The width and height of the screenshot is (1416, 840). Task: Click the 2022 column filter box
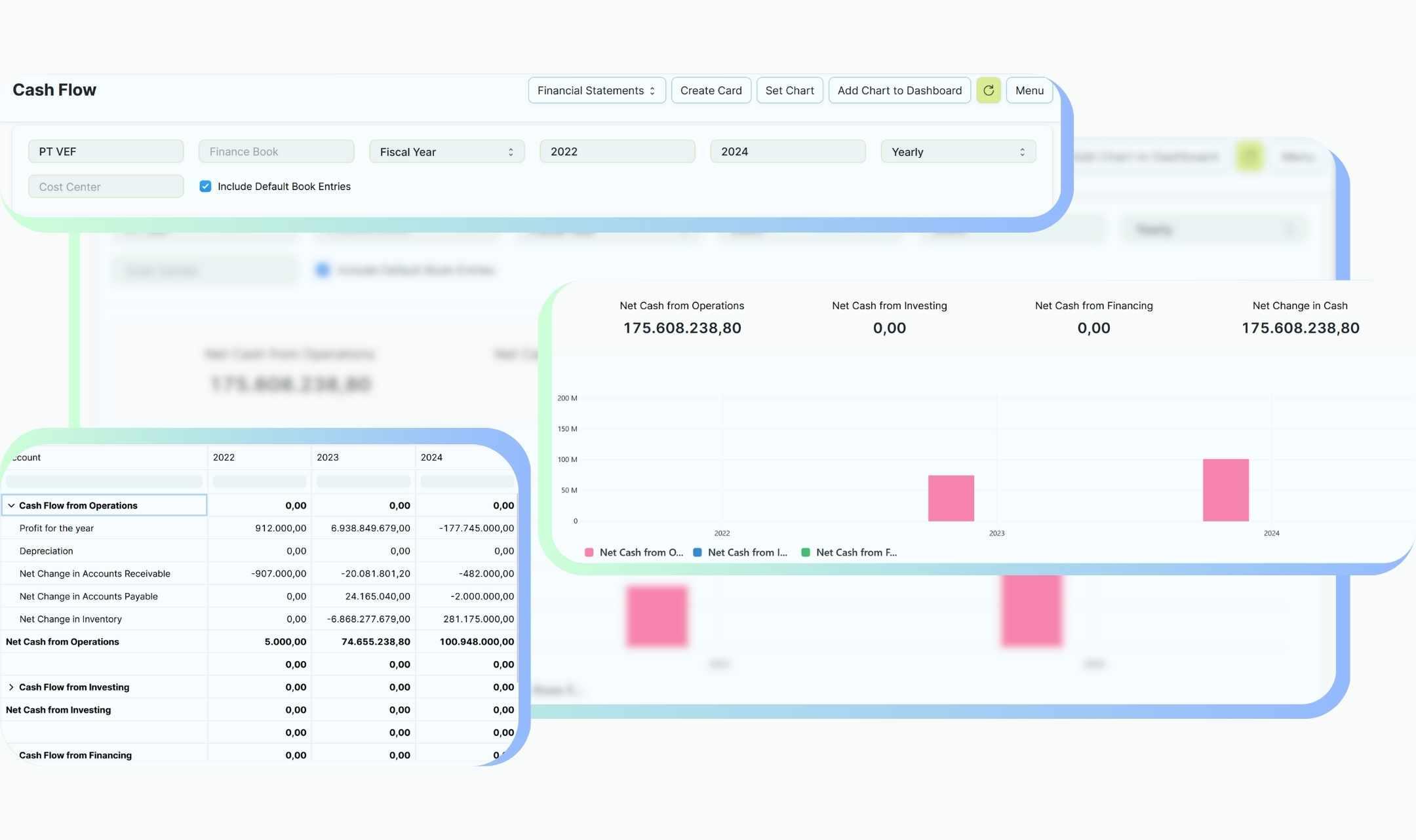(259, 482)
